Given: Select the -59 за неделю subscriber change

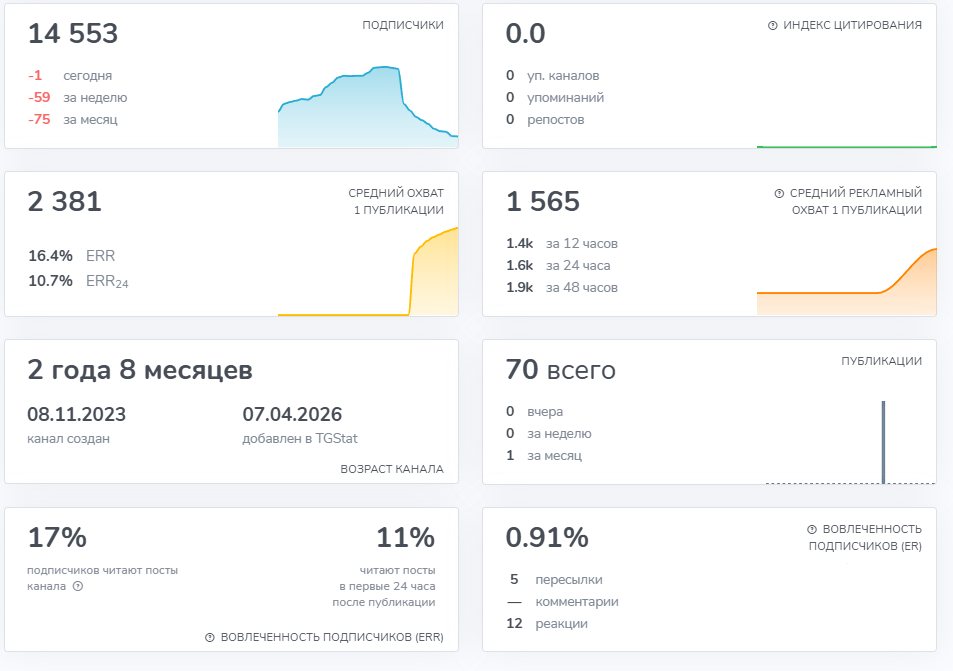Looking at the screenshot, I should point(78,97).
